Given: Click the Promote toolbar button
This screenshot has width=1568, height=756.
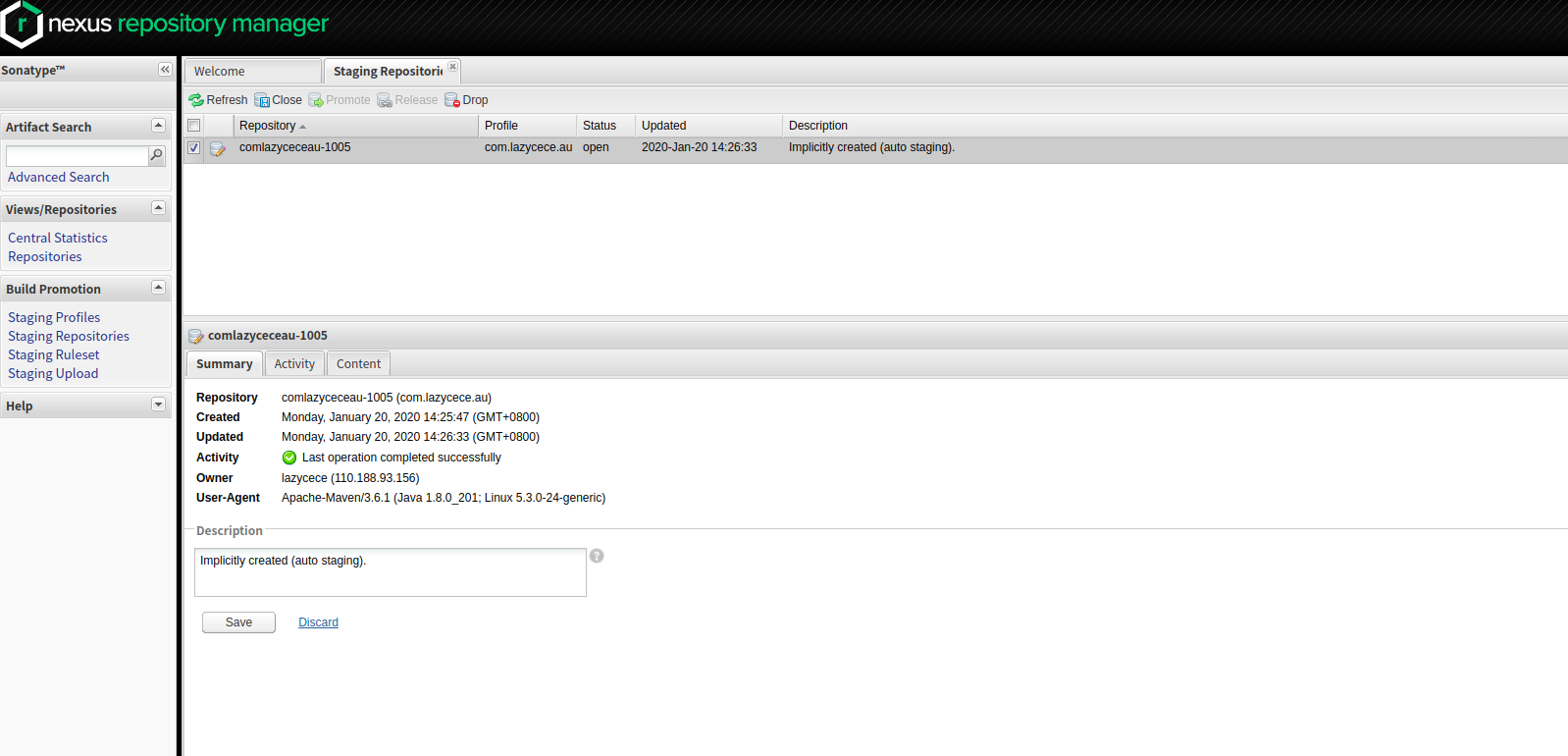Looking at the screenshot, I should click(x=340, y=100).
